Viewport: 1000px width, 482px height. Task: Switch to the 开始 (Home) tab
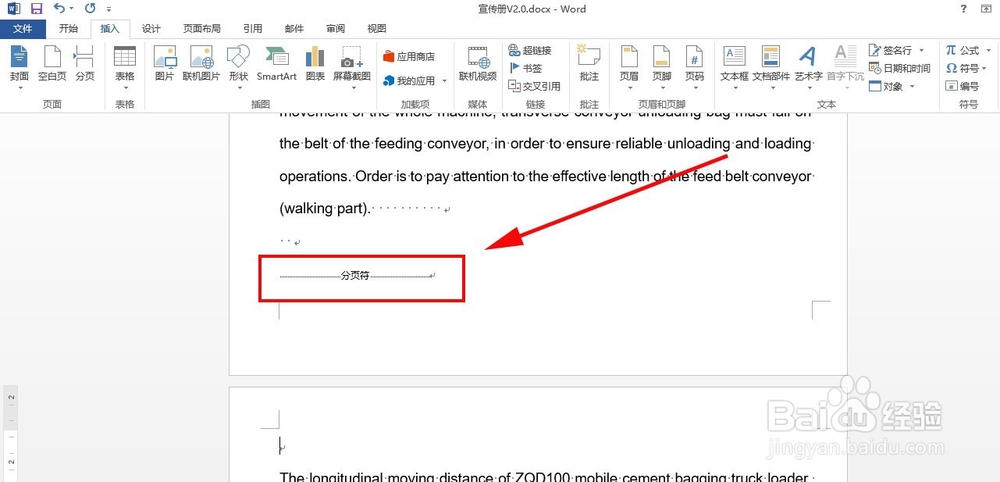[x=68, y=29]
